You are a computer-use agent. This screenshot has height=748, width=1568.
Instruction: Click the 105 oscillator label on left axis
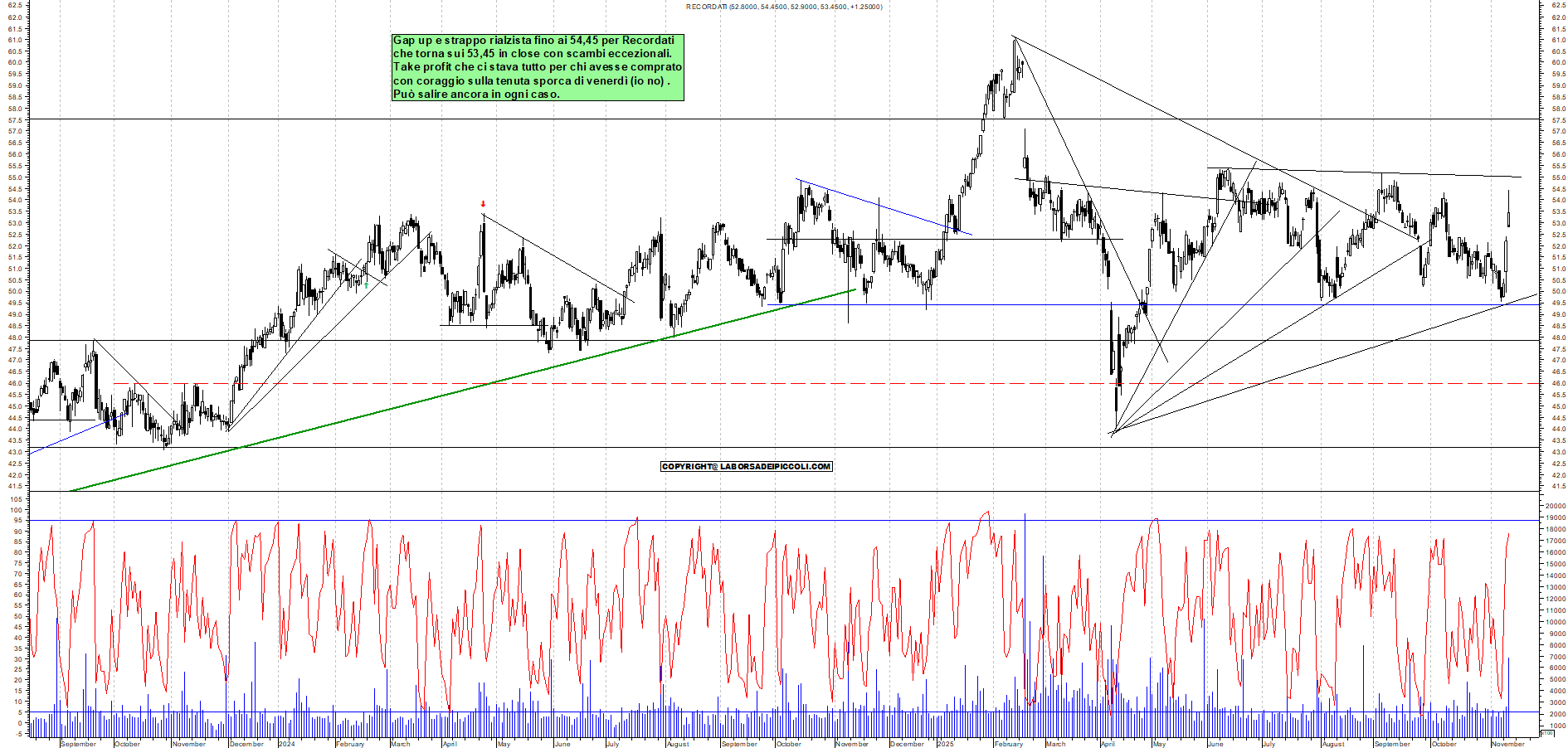(x=15, y=499)
